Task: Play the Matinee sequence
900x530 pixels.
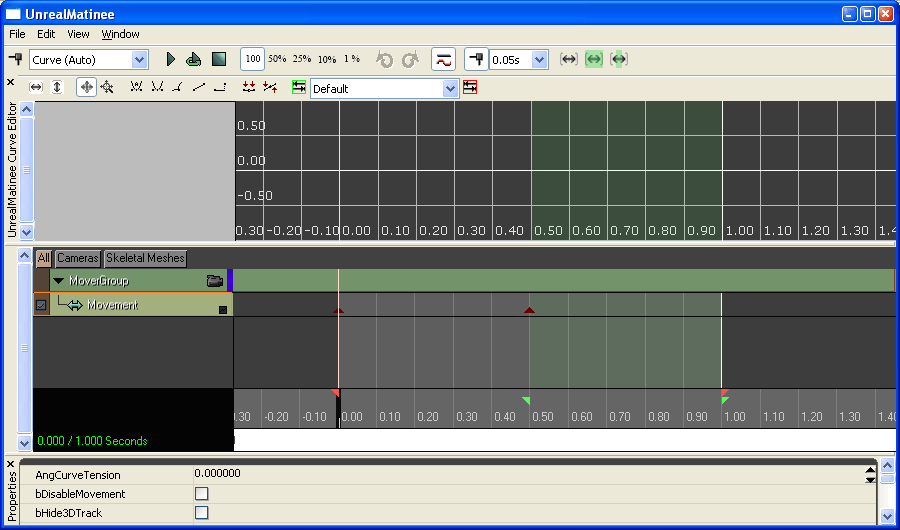Action: coord(170,59)
